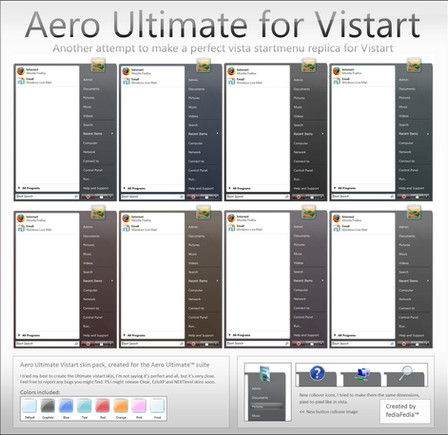Screen dimensions: 448x435
Task: Click the large magnifying glass rollover icon
Action: [405, 373]
